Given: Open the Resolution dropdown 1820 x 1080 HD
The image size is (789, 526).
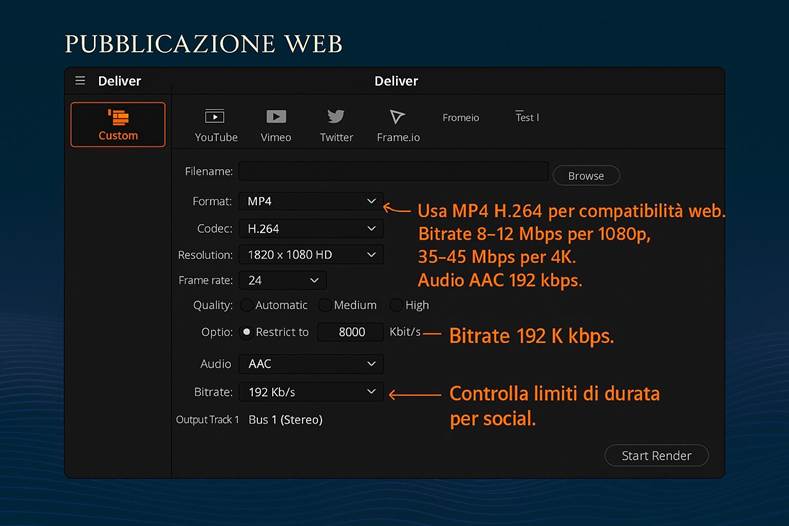Looking at the screenshot, I should pos(311,255).
